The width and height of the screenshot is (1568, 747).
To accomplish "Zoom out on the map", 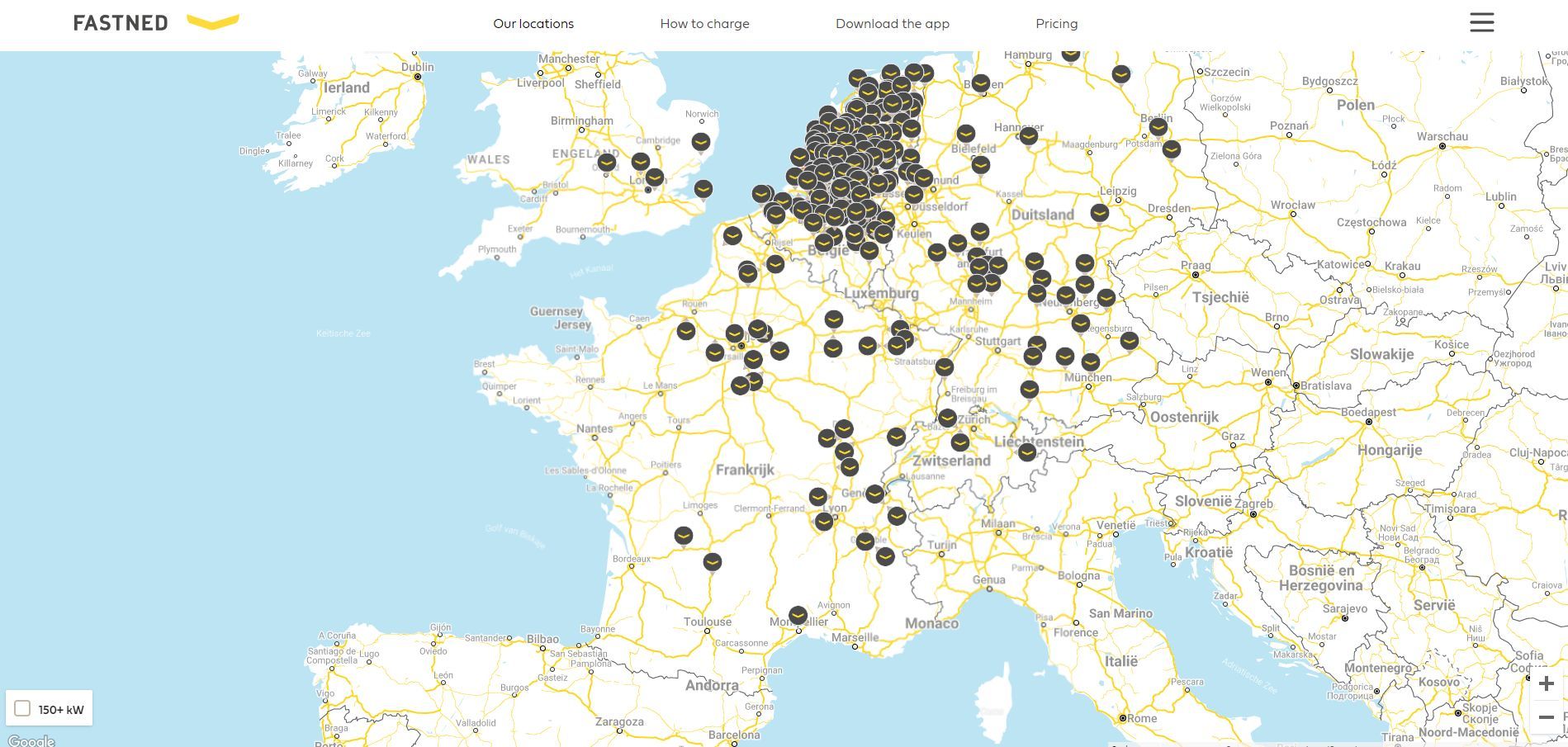I will point(1546,717).
